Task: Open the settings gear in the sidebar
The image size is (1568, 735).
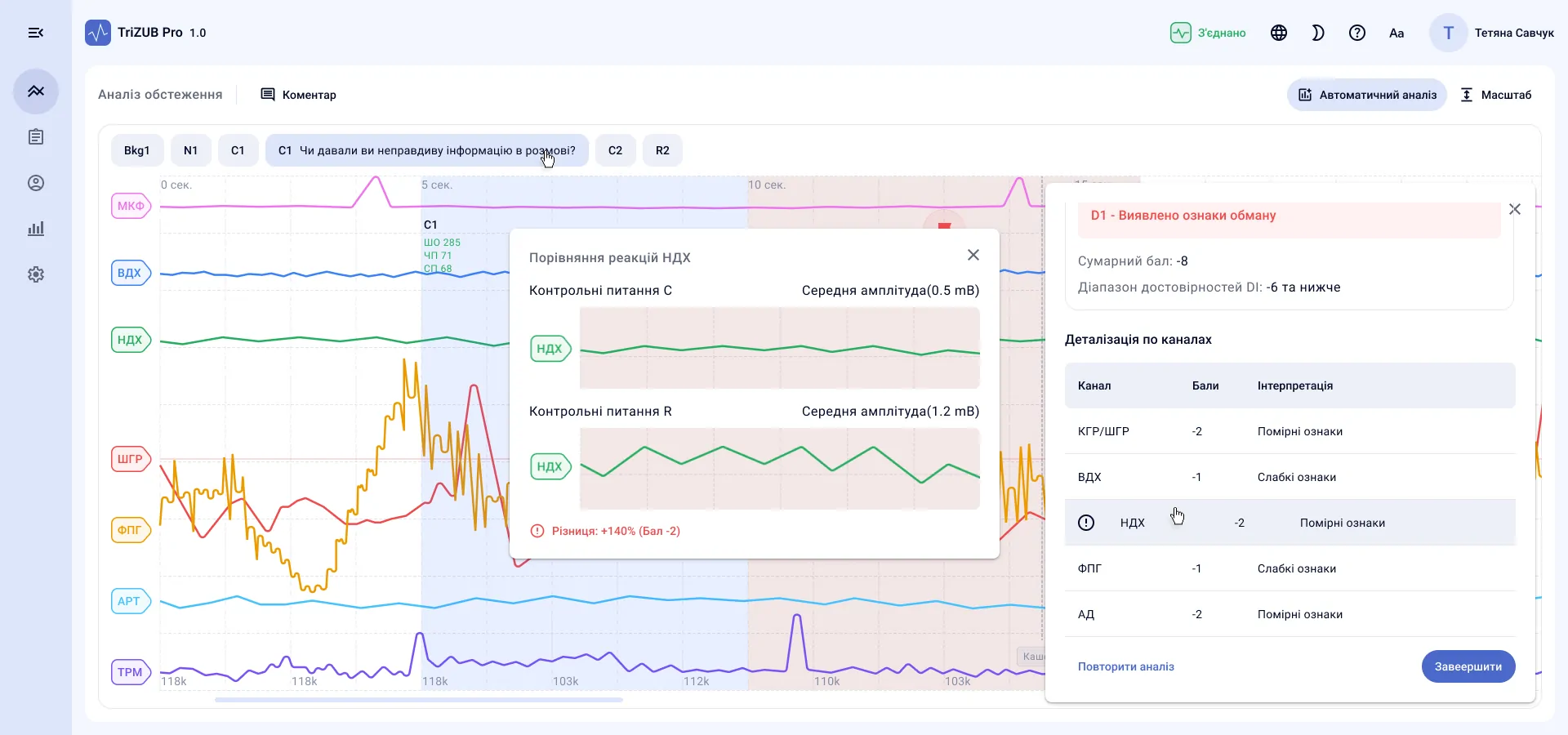Action: click(x=36, y=274)
